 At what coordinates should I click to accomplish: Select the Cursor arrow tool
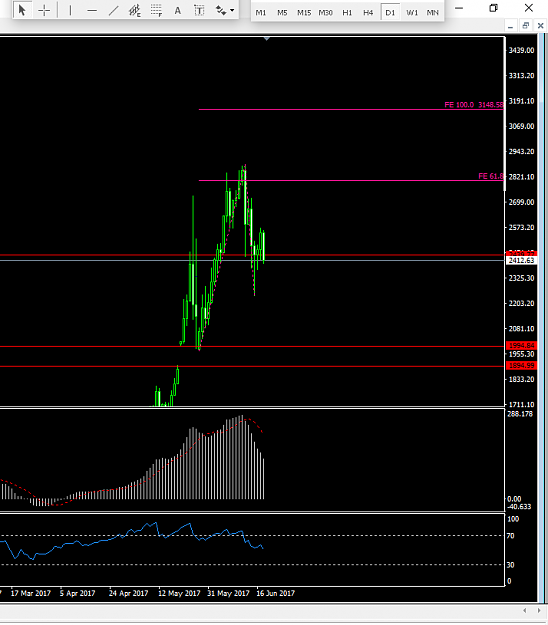tap(22, 10)
